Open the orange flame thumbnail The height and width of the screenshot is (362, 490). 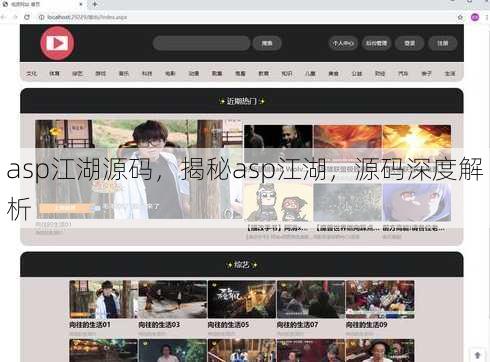click(x=347, y=143)
